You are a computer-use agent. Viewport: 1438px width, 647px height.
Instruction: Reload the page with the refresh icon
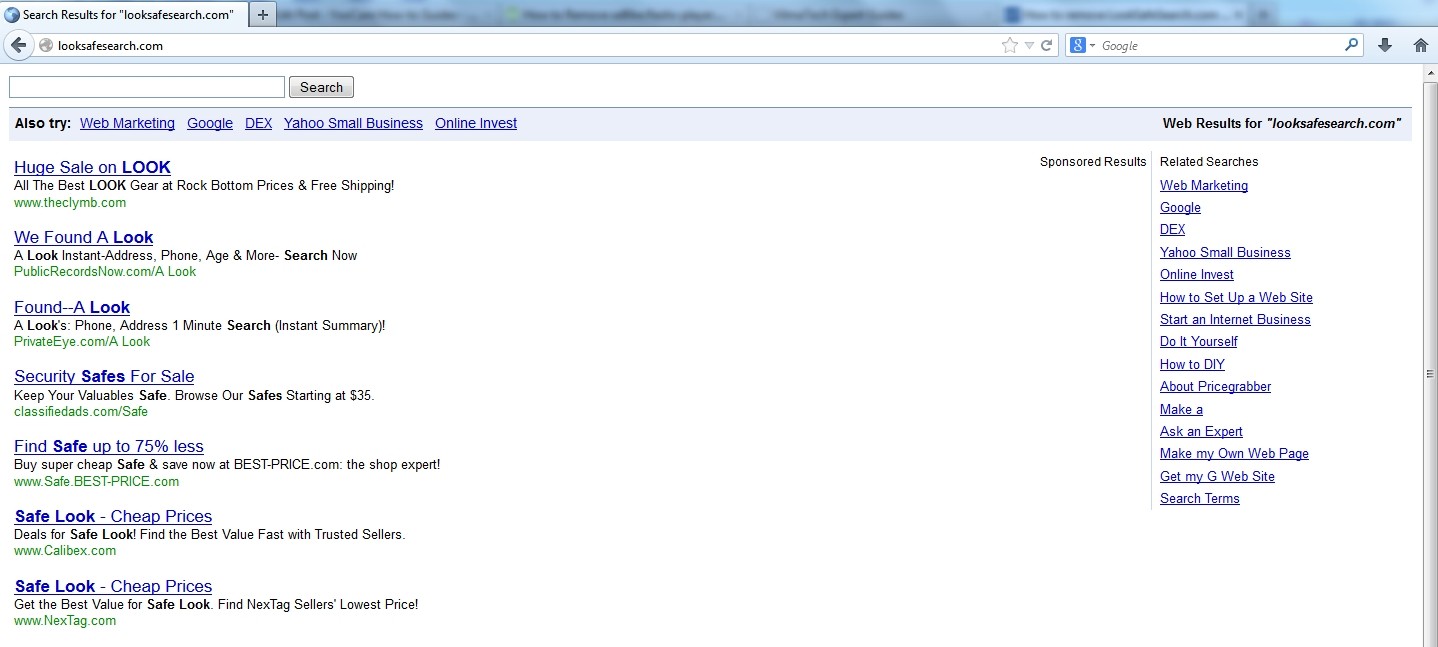(1047, 45)
